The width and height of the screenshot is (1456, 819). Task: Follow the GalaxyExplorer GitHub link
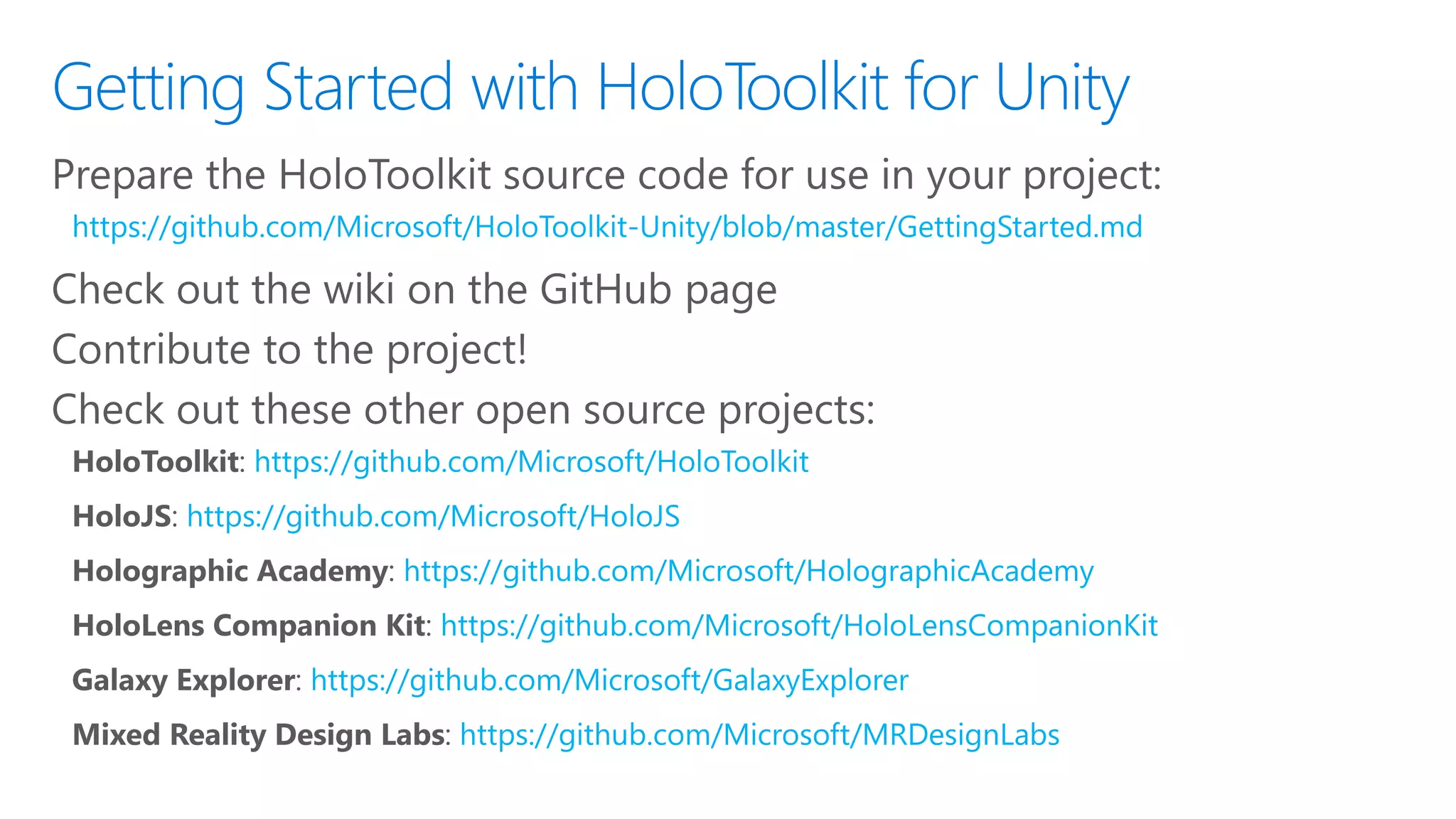[609, 681]
